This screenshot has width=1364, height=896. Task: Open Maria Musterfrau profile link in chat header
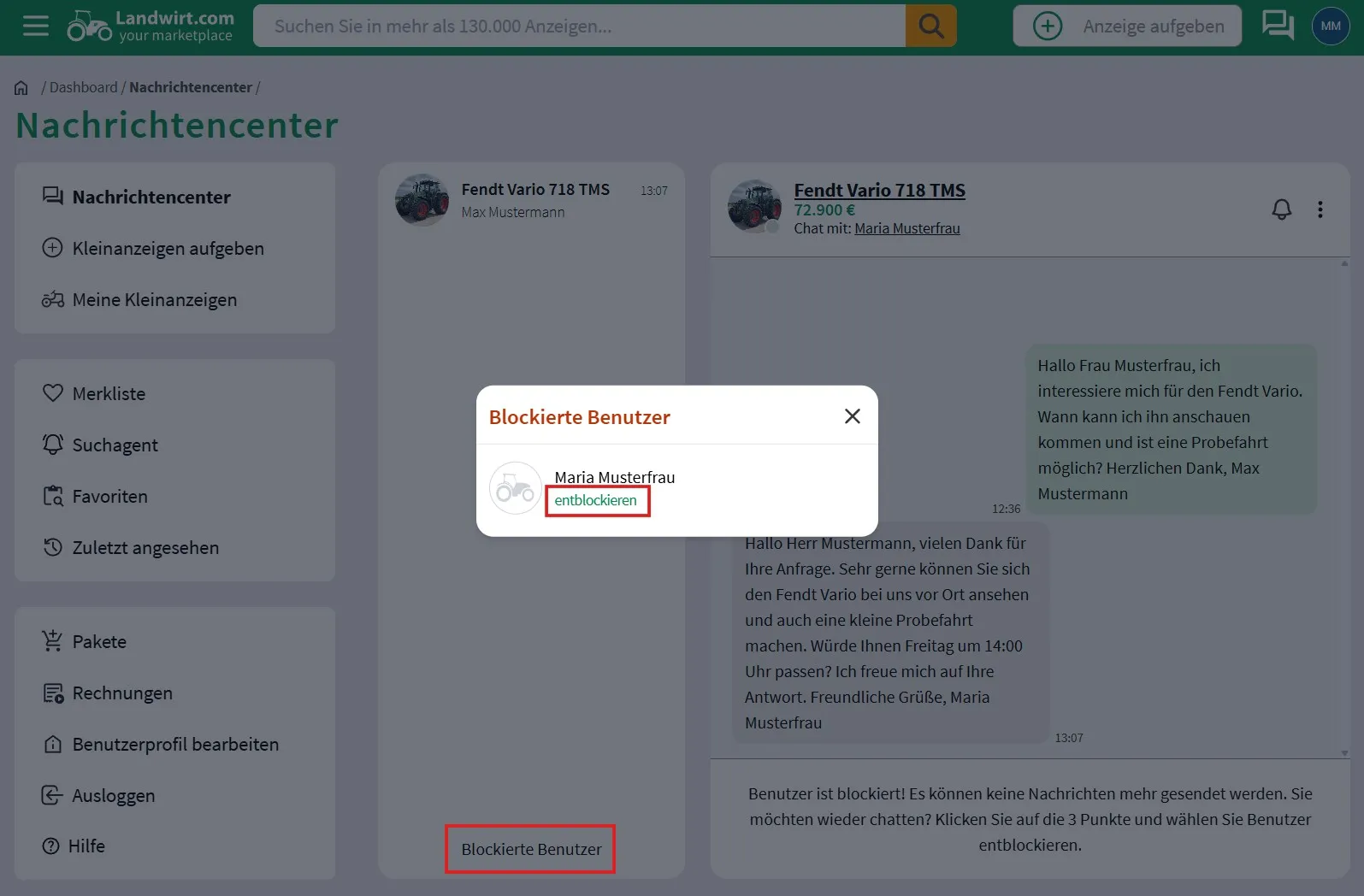[x=907, y=228]
